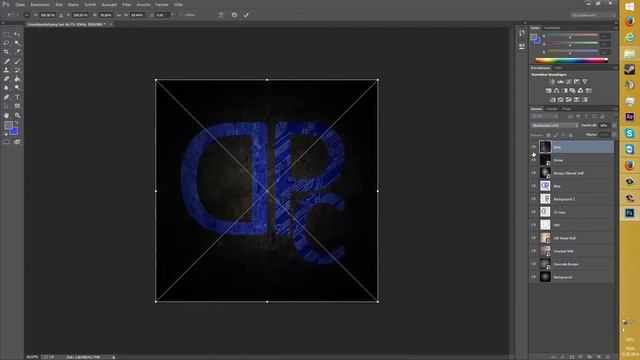This screenshot has height=360, width=640.
Task: Add a Channel Mixer adjustment layer
Action: (580, 91)
